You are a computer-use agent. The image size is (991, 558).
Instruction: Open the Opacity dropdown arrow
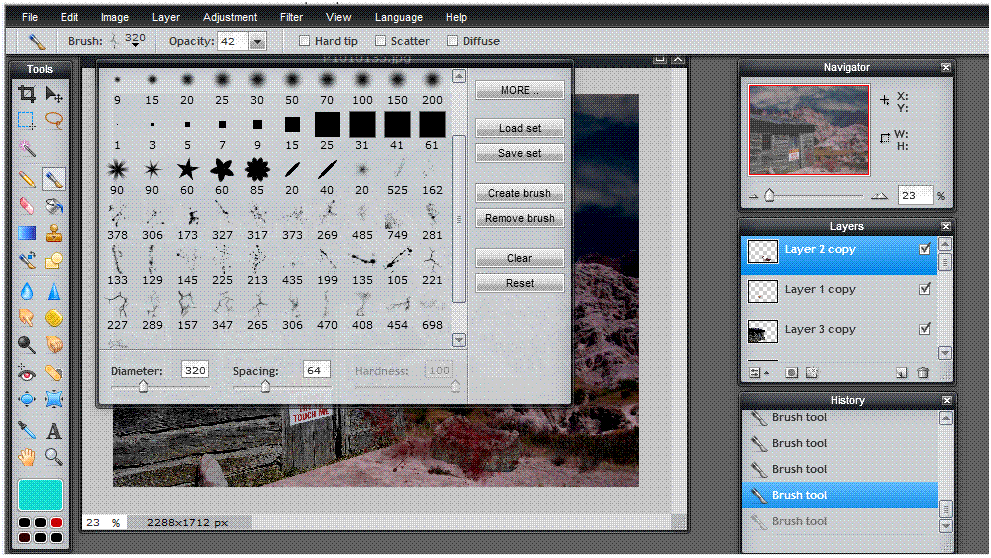tap(257, 42)
